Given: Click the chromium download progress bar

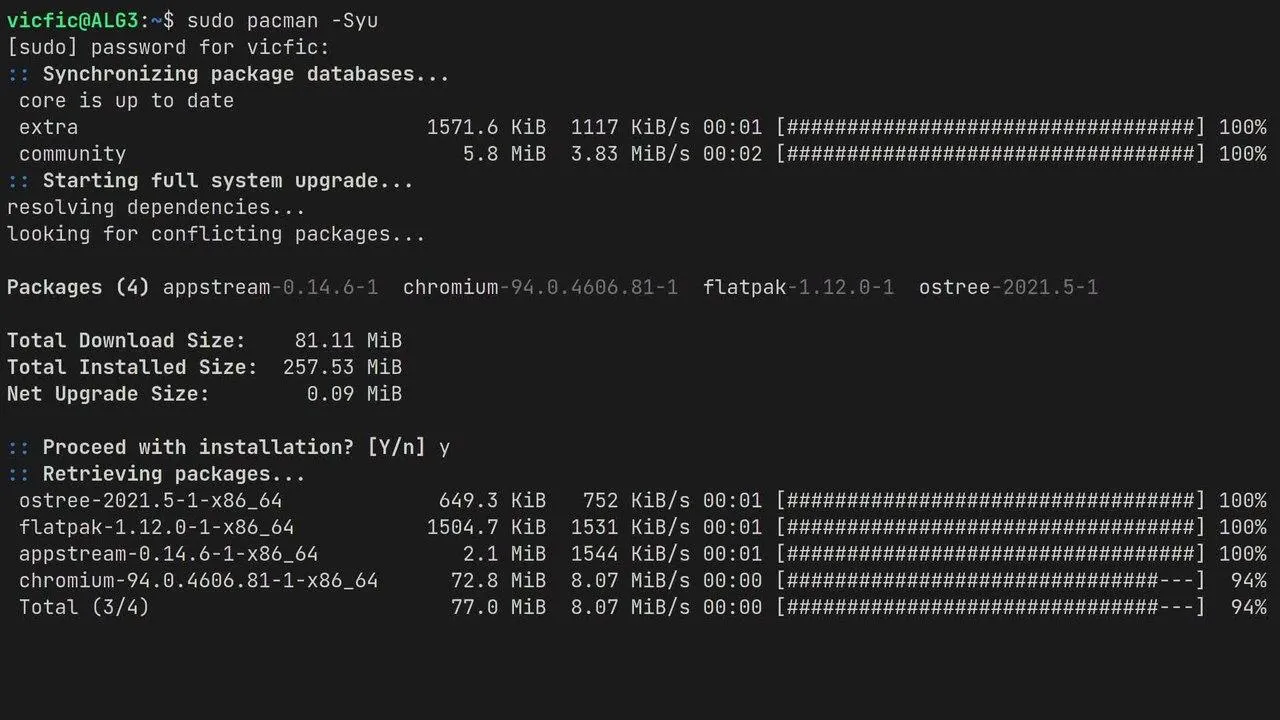Looking at the screenshot, I should pos(991,580).
